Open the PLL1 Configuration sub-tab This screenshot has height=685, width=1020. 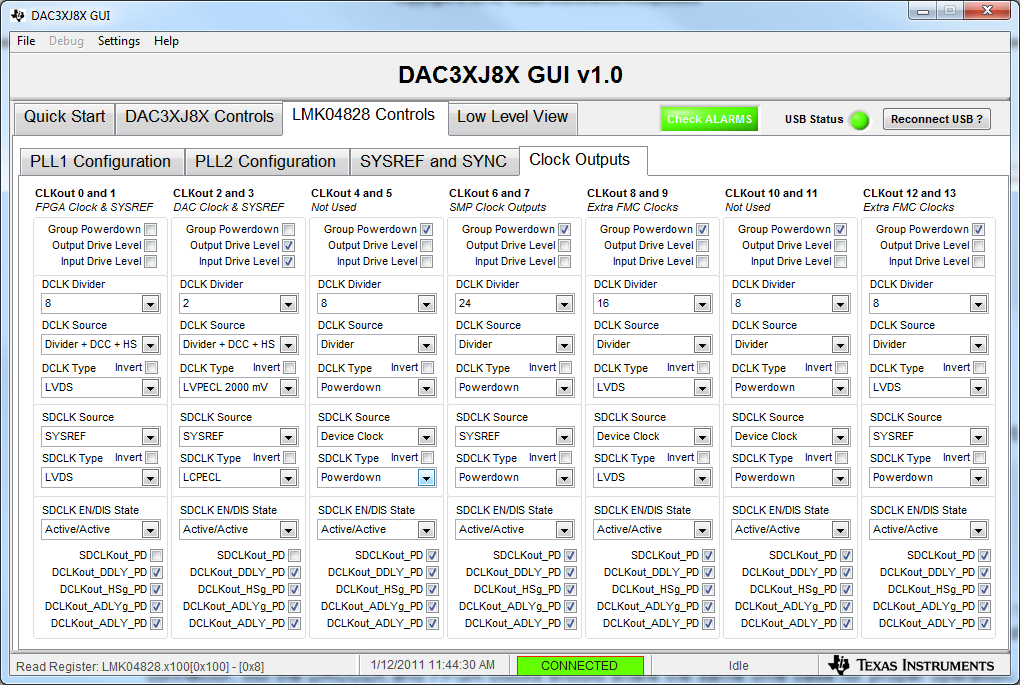pos(100,161)
